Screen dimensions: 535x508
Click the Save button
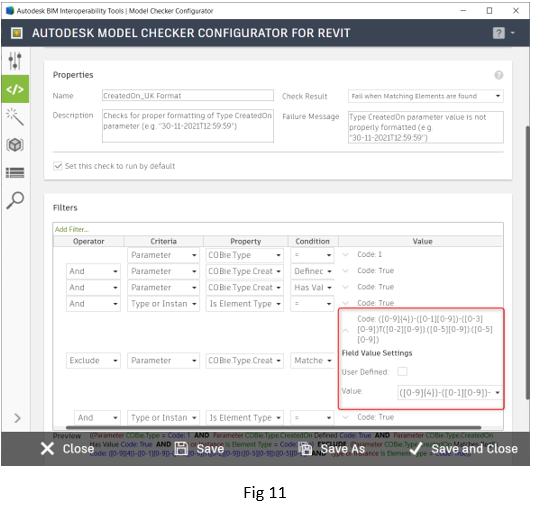pyautogui.click(x=199, y=448)
